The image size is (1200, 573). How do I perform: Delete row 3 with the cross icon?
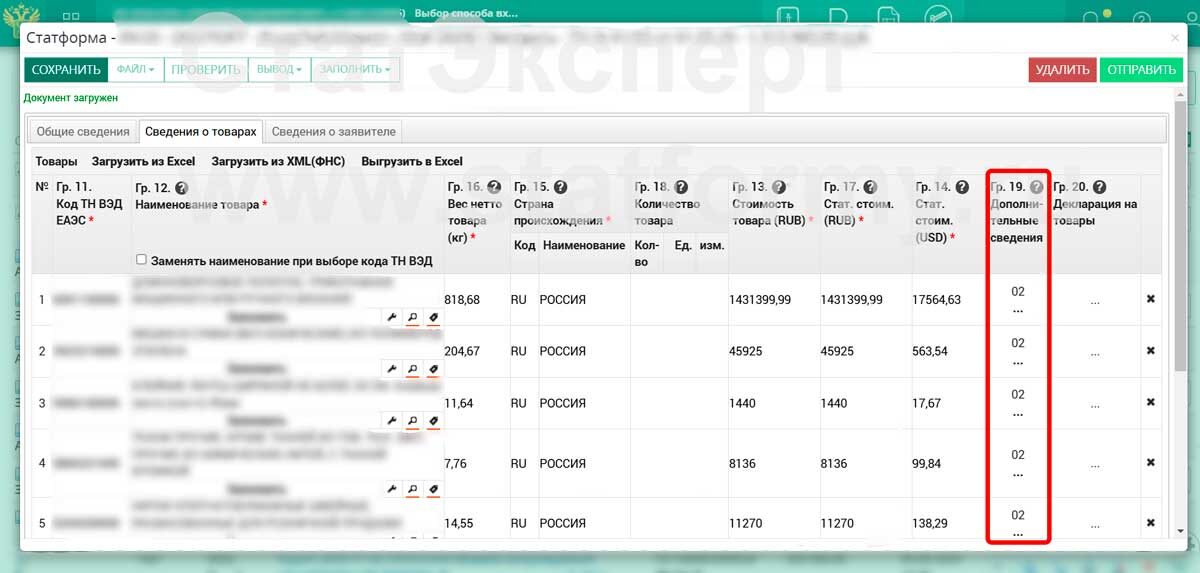tap(1151, 403)
